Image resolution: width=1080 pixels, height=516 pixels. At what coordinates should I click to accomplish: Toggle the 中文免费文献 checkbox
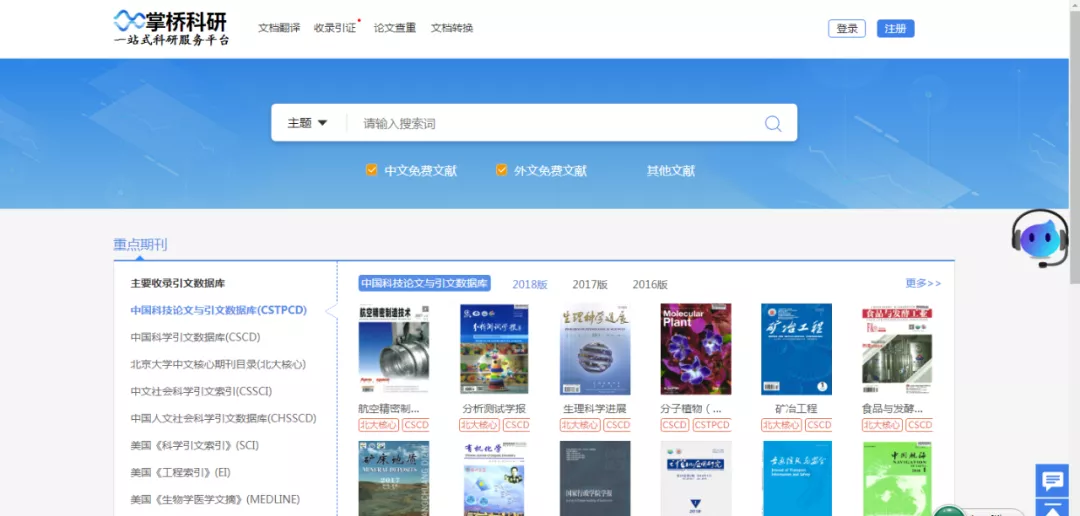click(x=372, y=170)
